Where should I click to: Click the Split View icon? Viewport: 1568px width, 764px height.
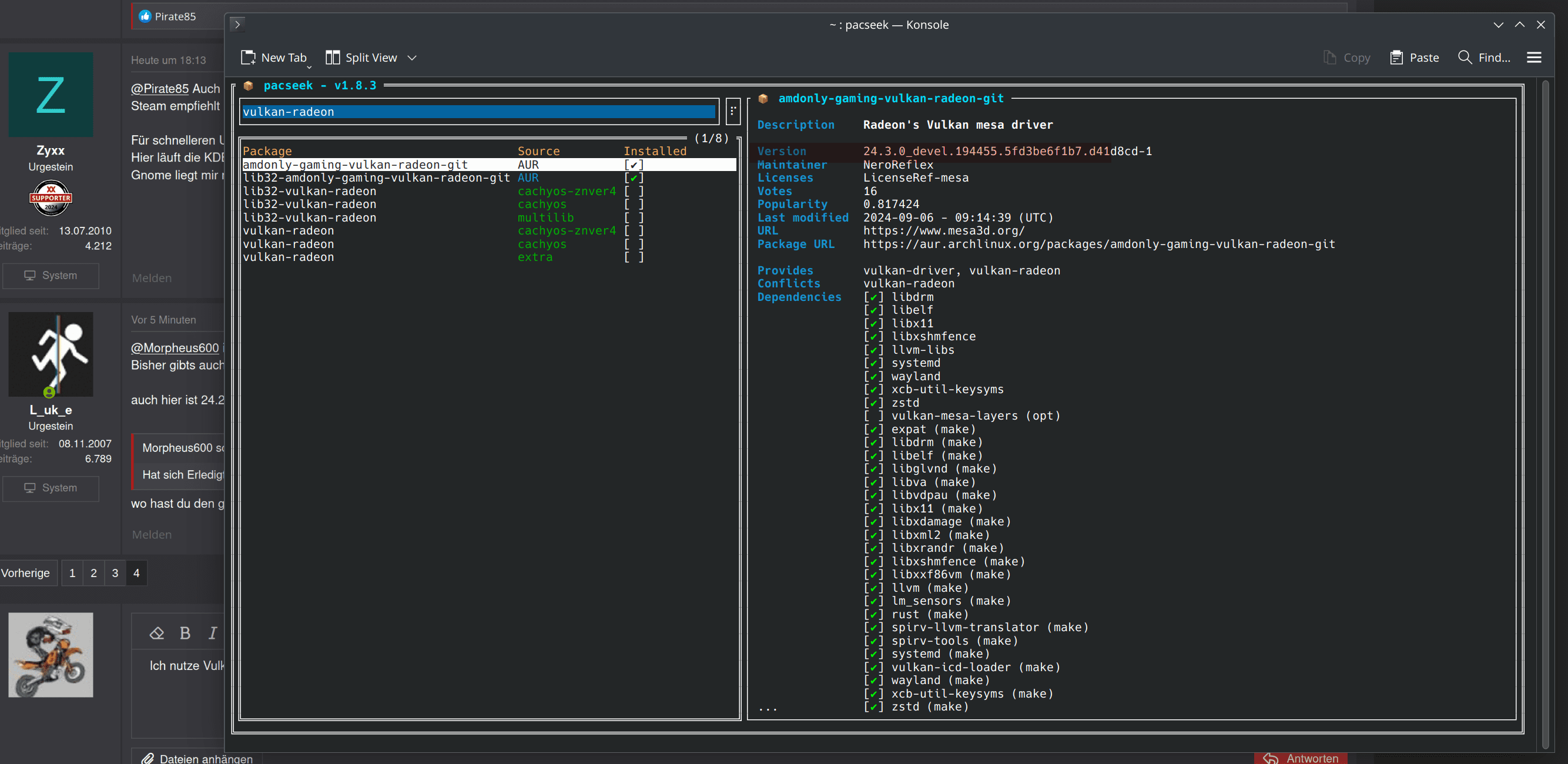coord(333,58)
